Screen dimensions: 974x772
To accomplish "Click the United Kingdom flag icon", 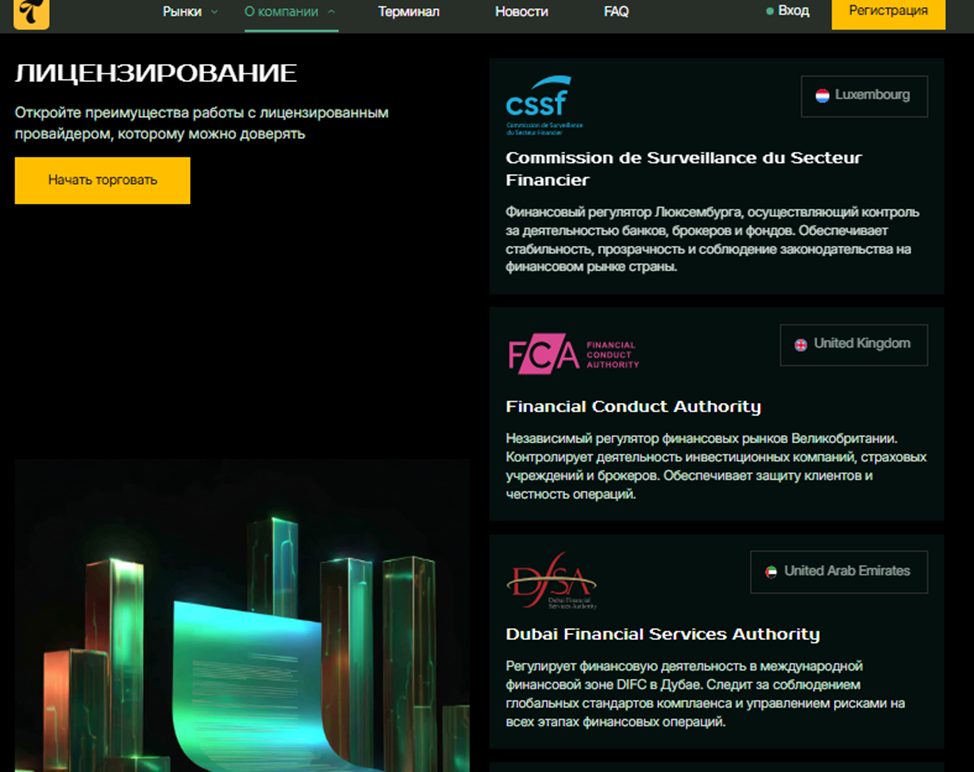I will [801, 344].
